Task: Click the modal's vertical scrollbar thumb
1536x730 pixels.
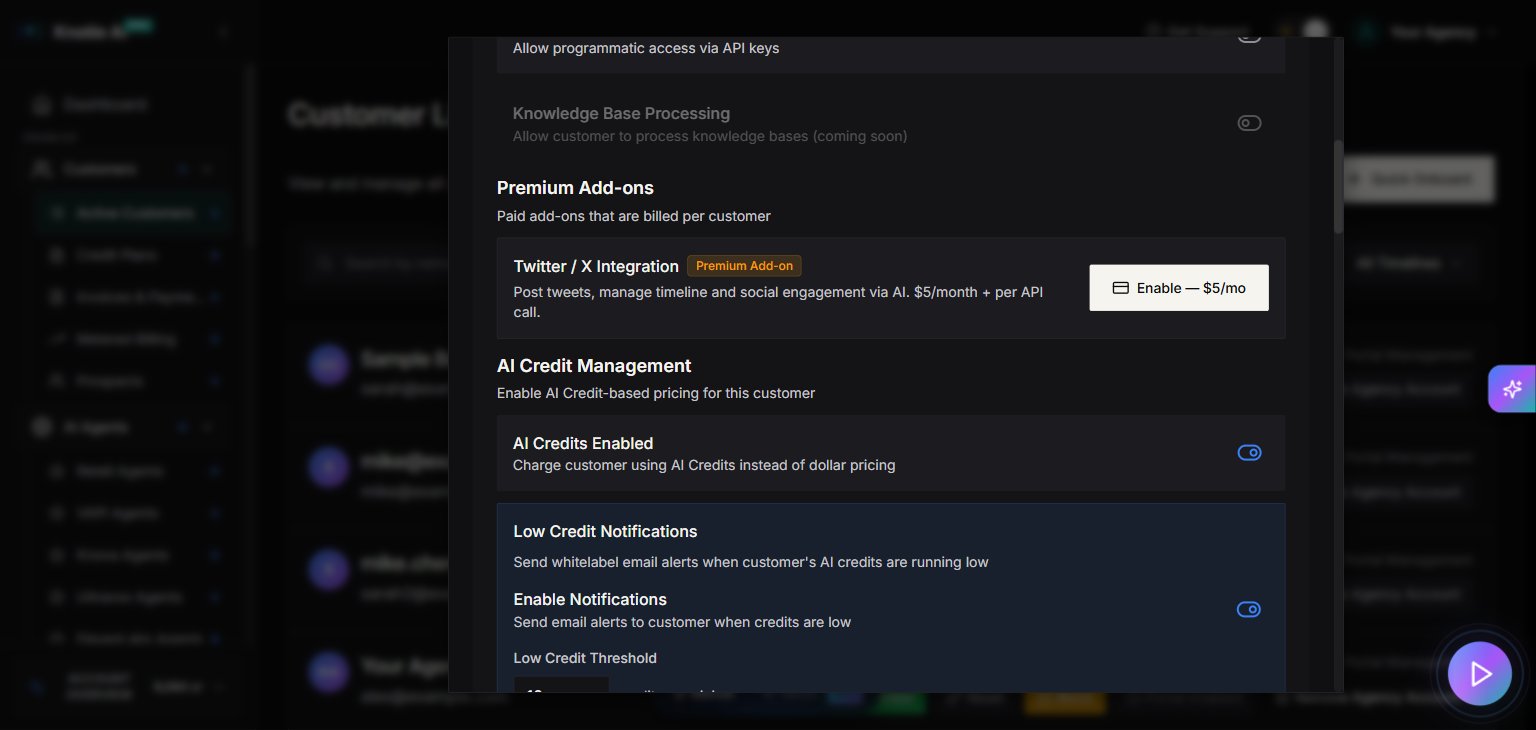Action: (x=1338, y=187)
